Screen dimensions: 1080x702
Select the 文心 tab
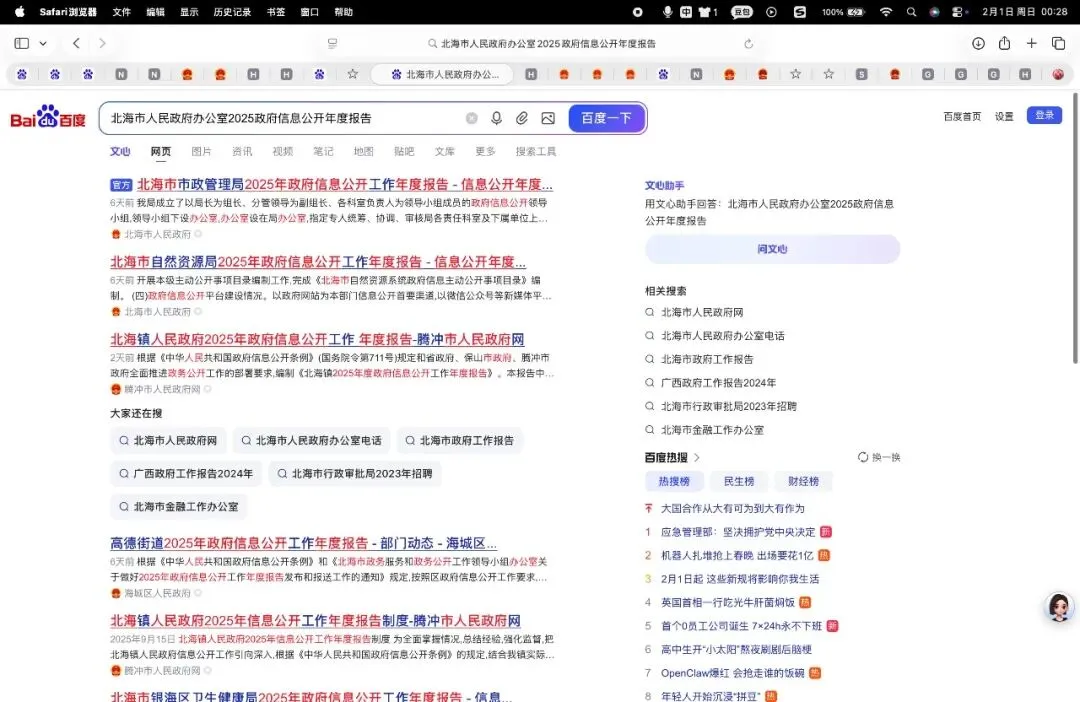pos(120,152)
